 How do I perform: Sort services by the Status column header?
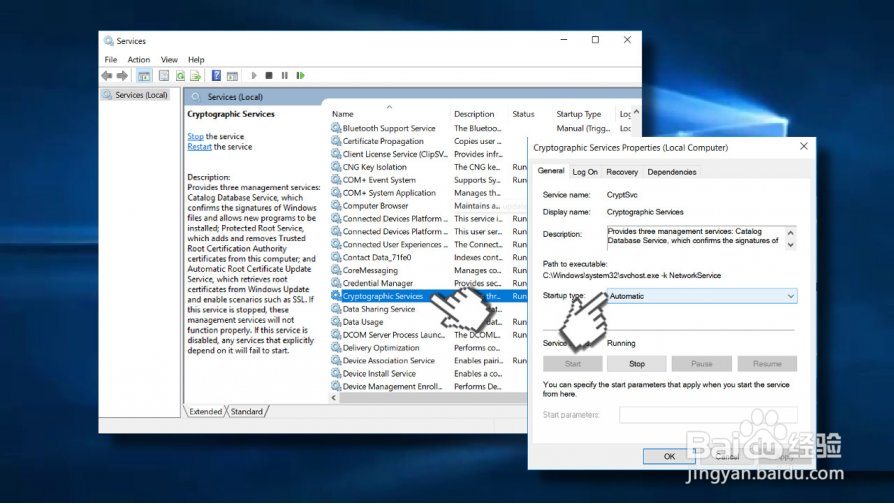pyautogui.click(x=530, y=114)
